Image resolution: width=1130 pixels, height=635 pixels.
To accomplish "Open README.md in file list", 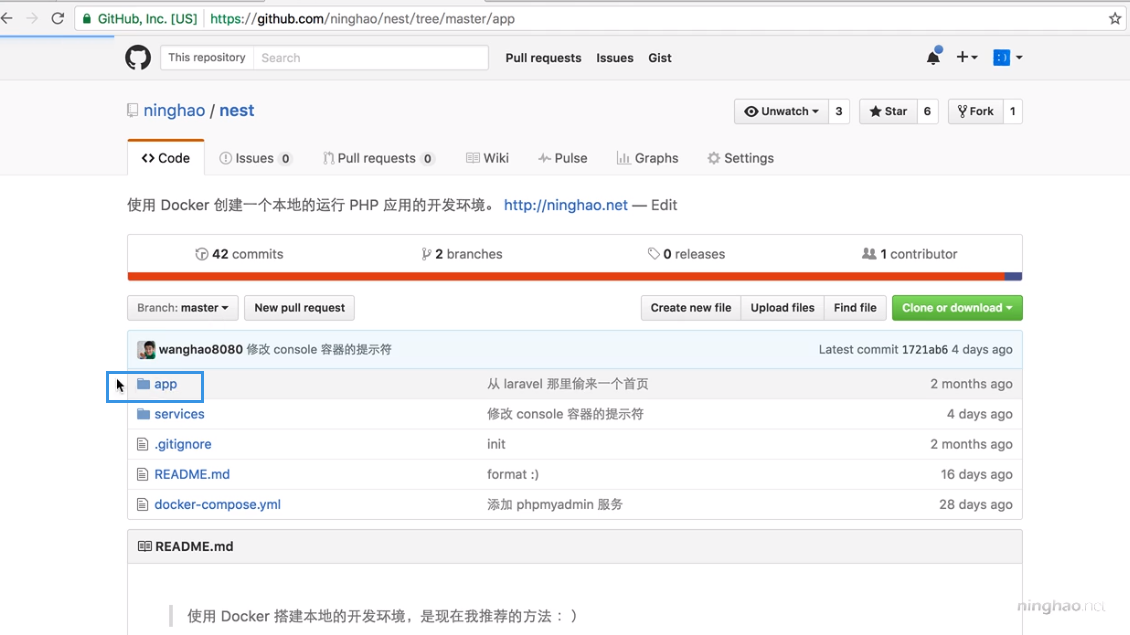I will point(192,474).
